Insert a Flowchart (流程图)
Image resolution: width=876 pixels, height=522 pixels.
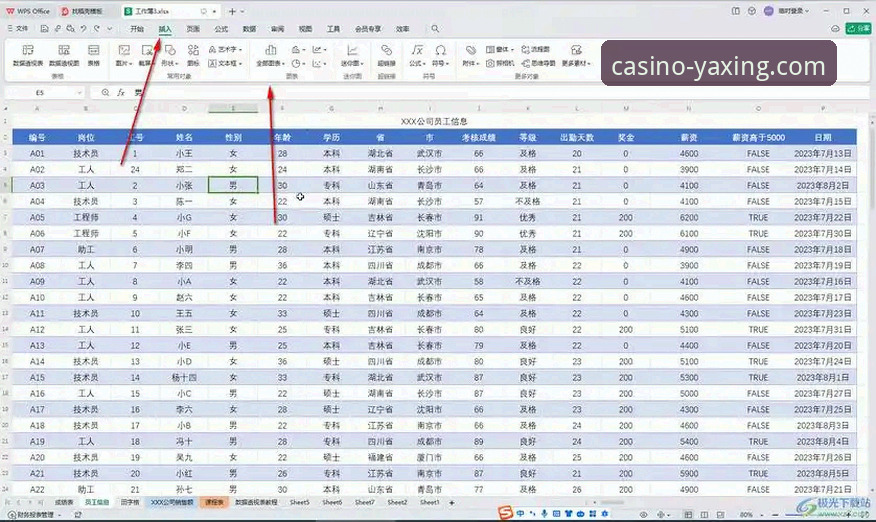(535, 49)
